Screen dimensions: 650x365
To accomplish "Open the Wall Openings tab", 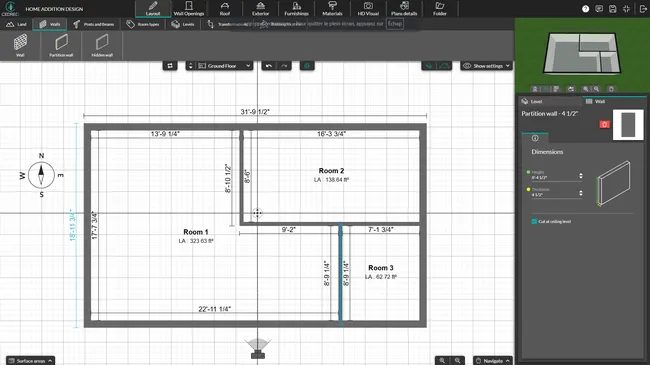I will pyautogui.click(x=189, y=8).
